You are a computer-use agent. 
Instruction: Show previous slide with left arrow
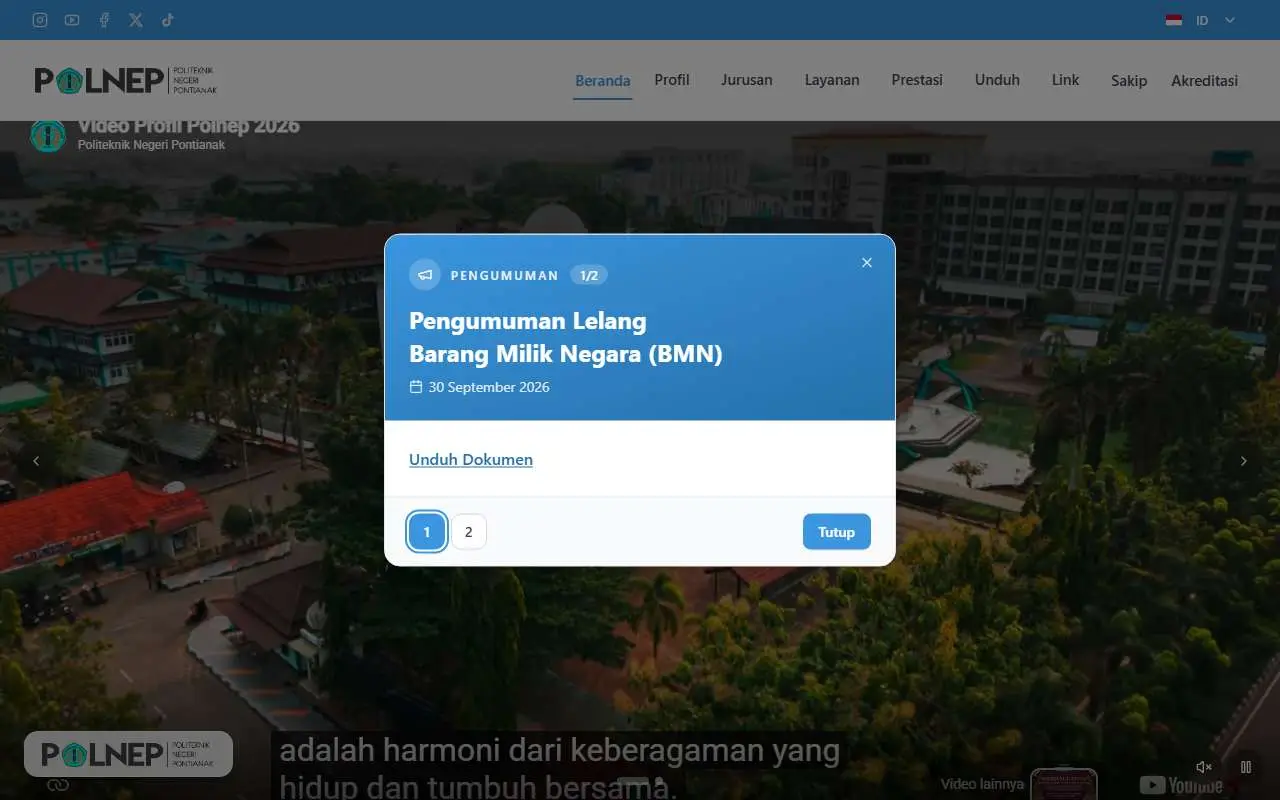[36, 461]
